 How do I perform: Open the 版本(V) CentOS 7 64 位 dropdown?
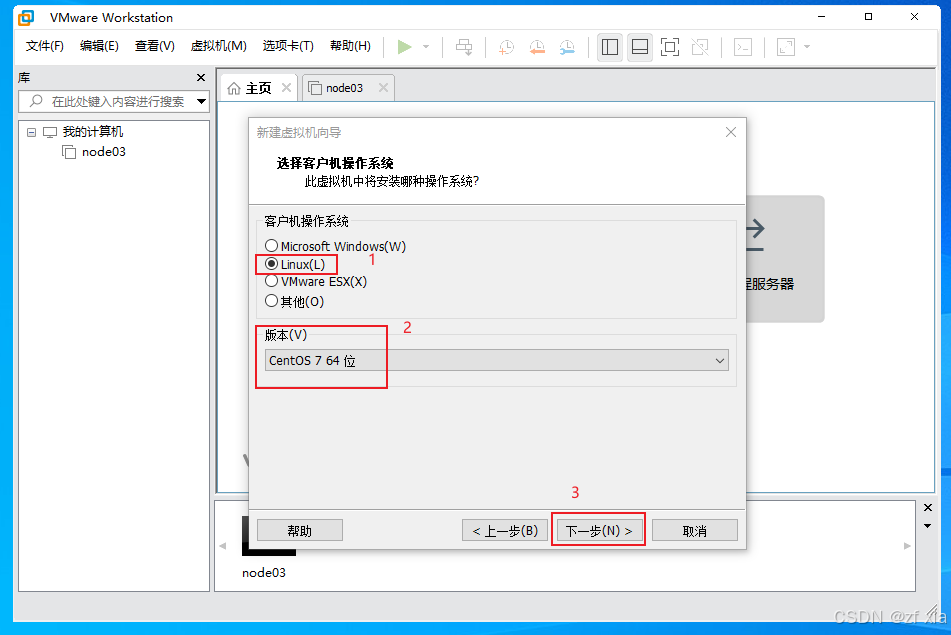coord(497,360)
